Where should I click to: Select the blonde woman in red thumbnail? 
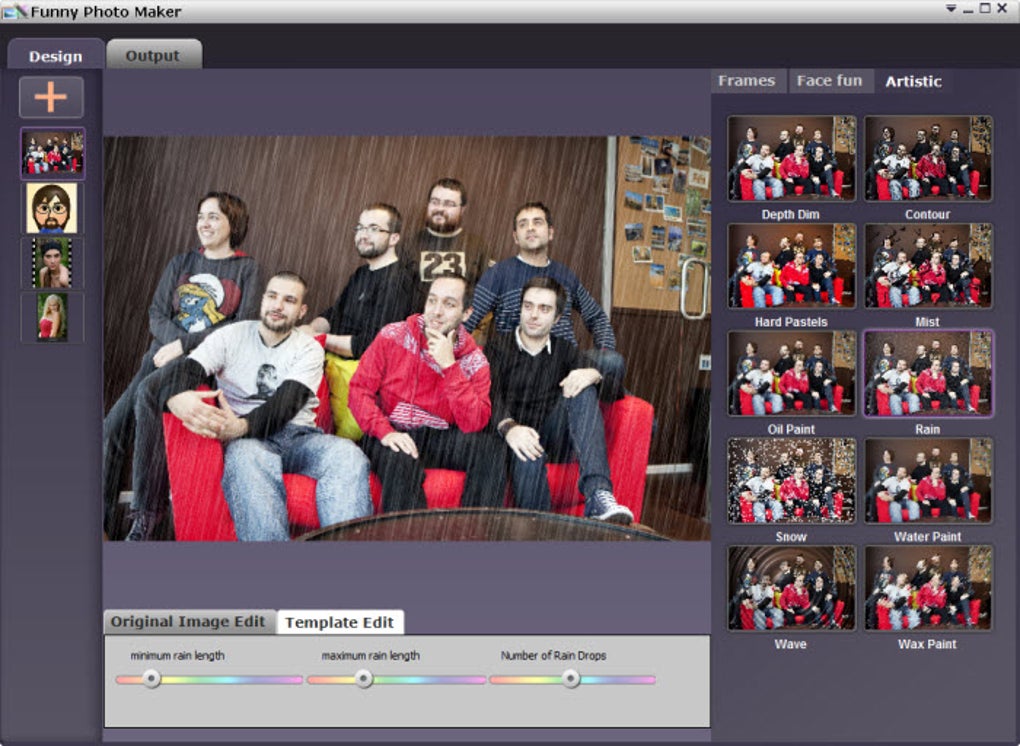pos(52,317)
